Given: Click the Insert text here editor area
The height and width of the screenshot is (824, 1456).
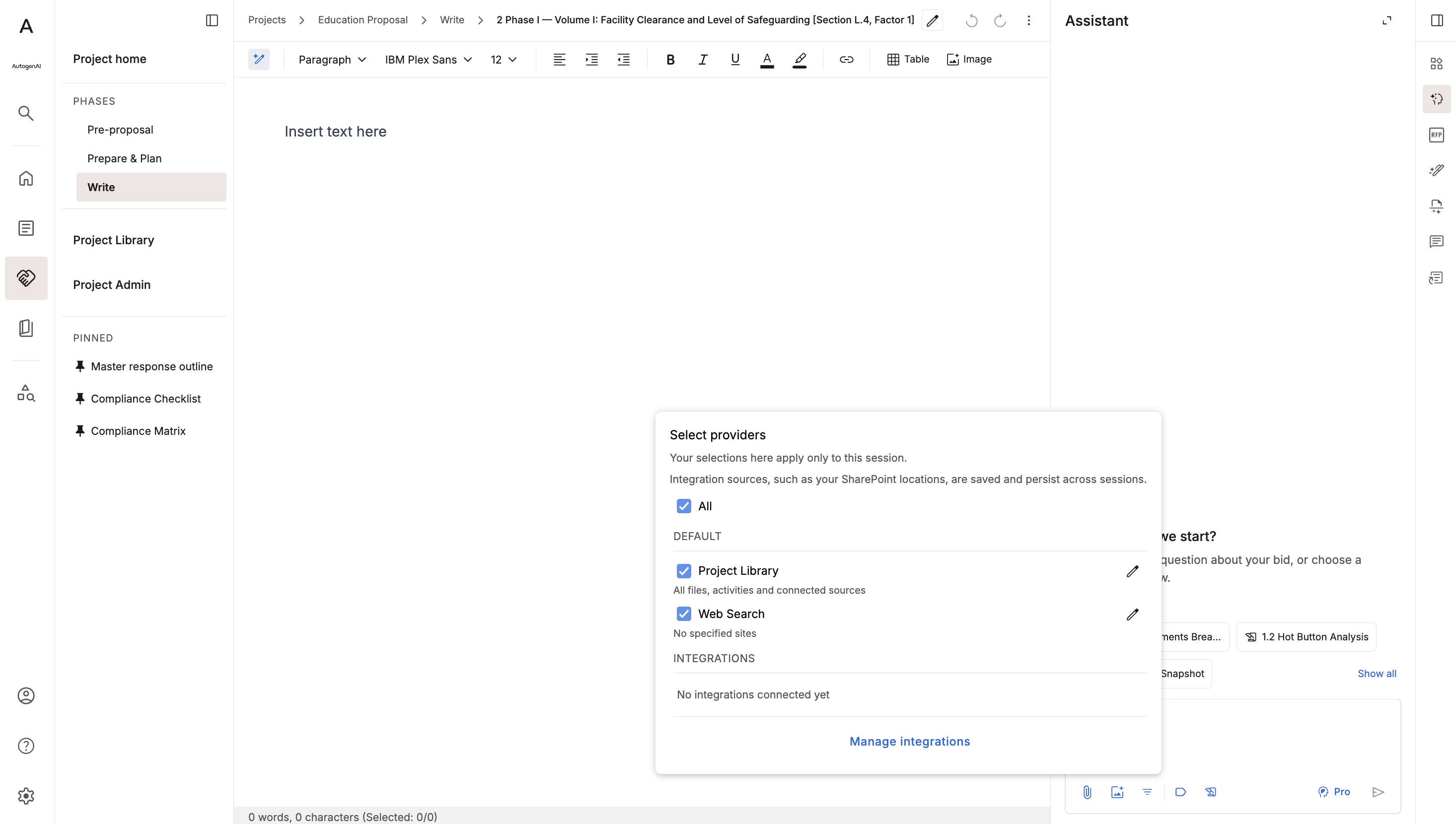Looking at the screenshot, I should tap(335, 132).
